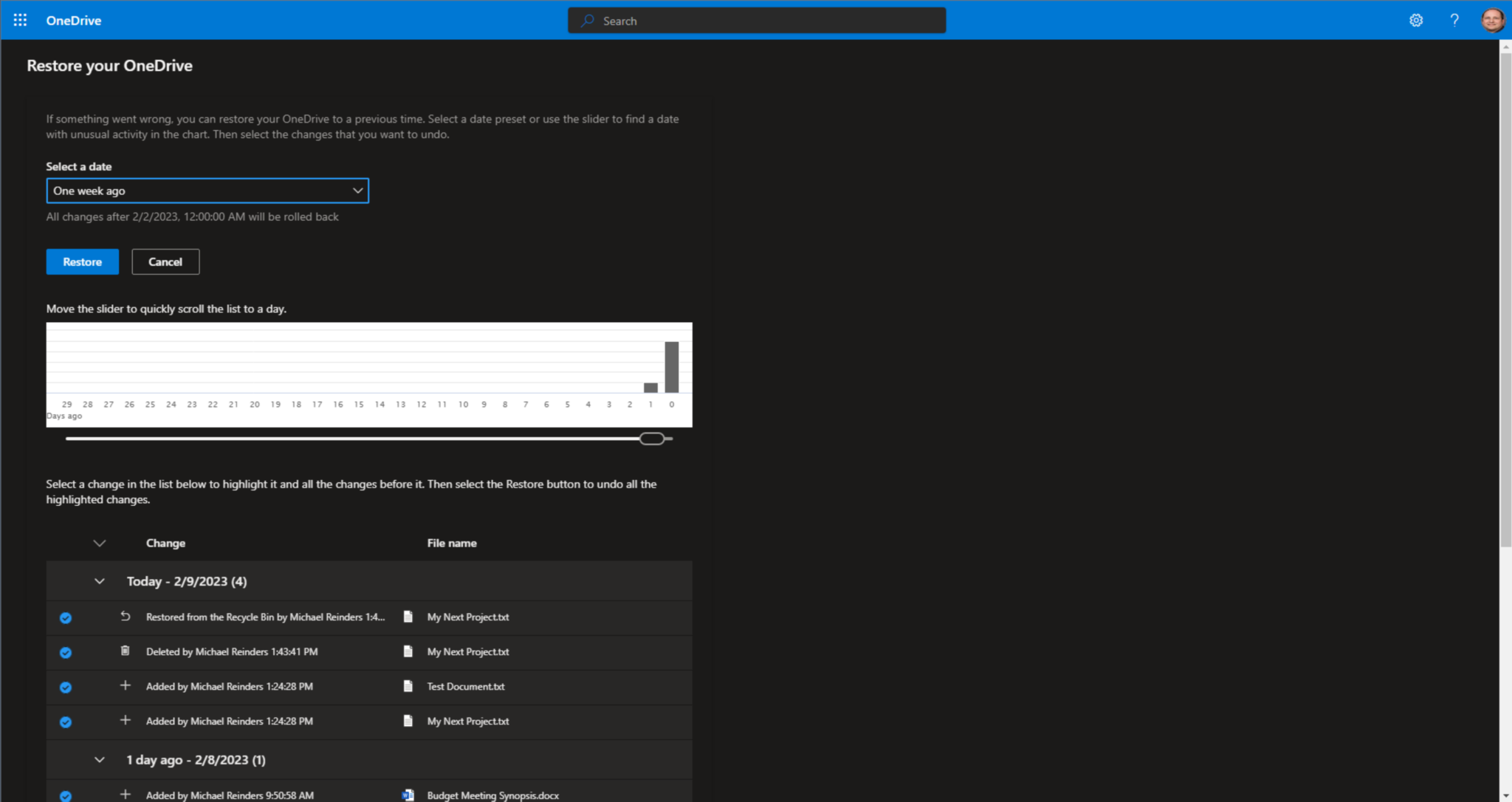Open the Microsoft 365 app launcher grid
Image resolution: width=1512 pixels, height=802 pixels.
[20, 20]
